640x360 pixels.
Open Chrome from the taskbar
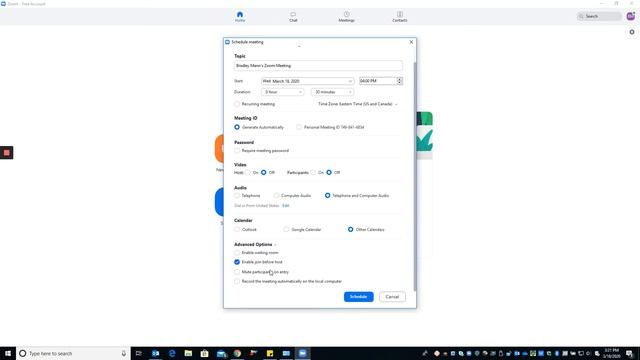coord(237,353)
